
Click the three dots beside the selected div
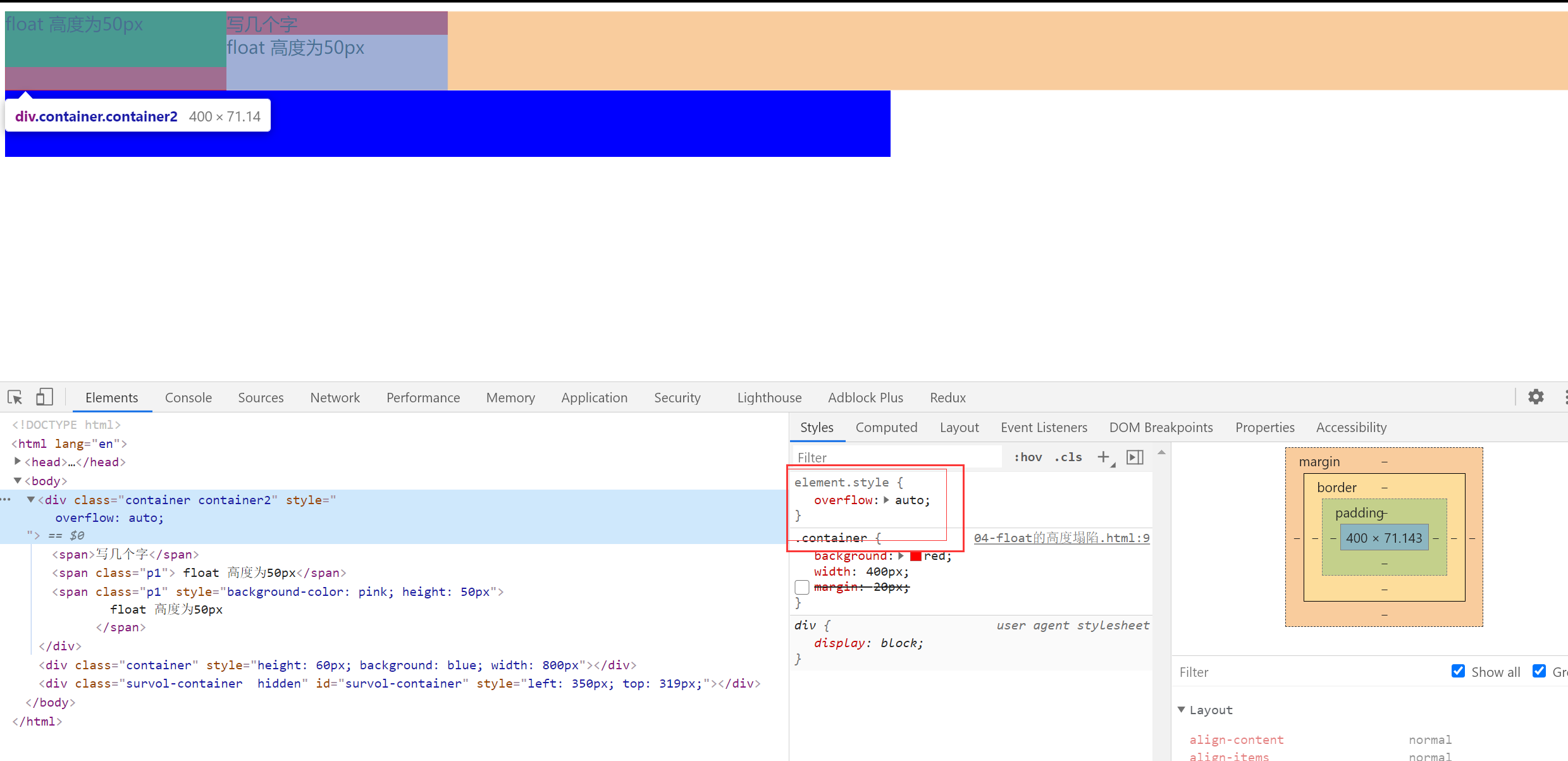6,500
